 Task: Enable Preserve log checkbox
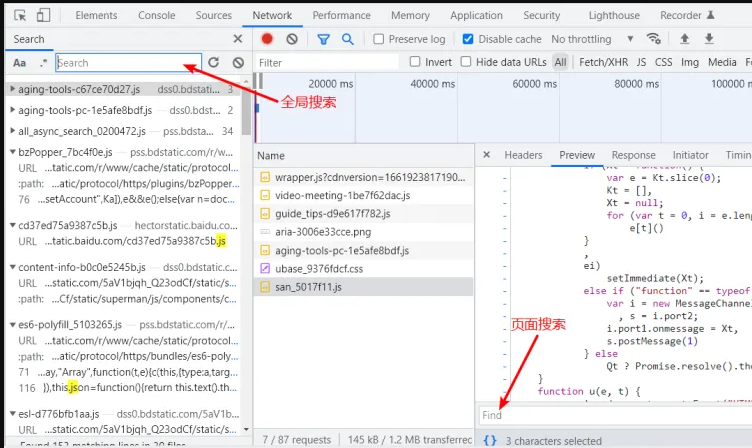[378, 39]
